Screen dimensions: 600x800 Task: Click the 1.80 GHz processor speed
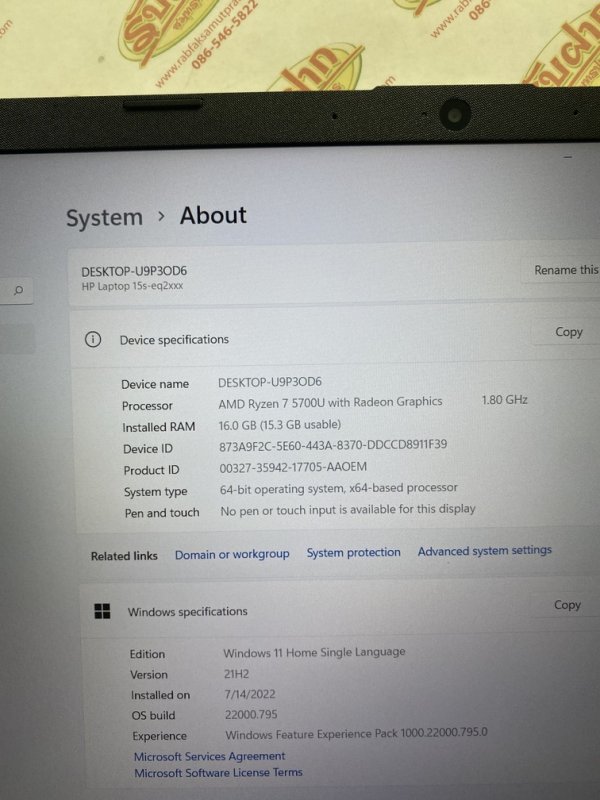coord(505,399)
